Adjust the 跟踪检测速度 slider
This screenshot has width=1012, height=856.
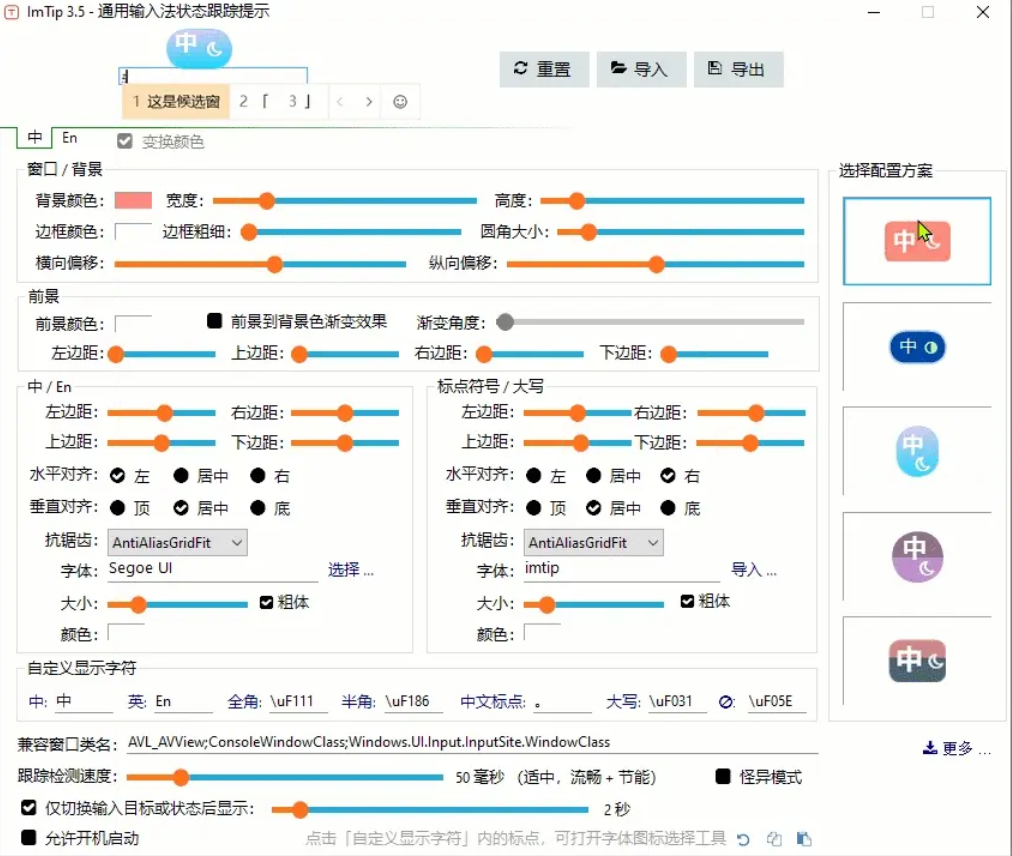pyautogui.click(x=285, y=777)
